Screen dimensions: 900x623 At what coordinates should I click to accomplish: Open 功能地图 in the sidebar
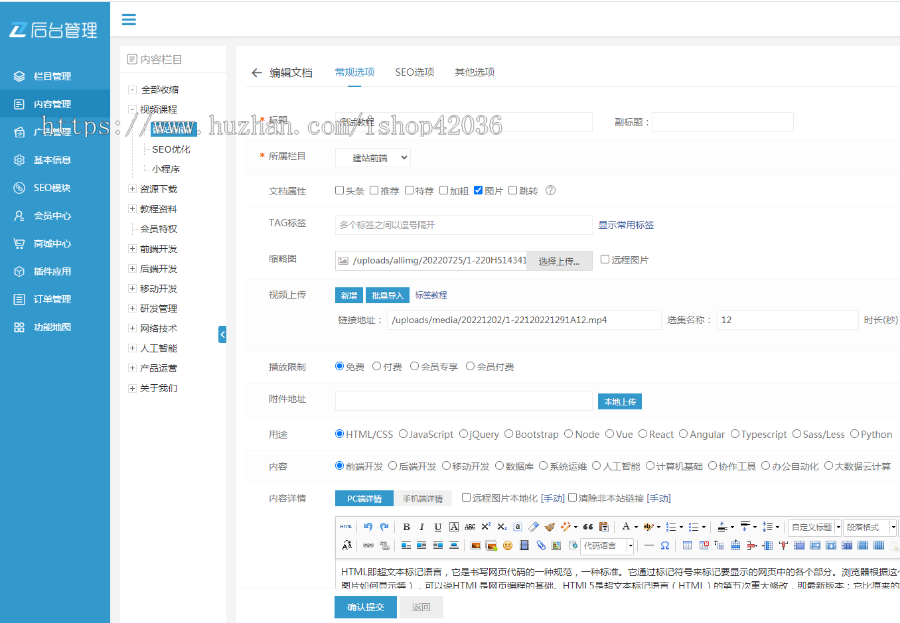(52, 327)
